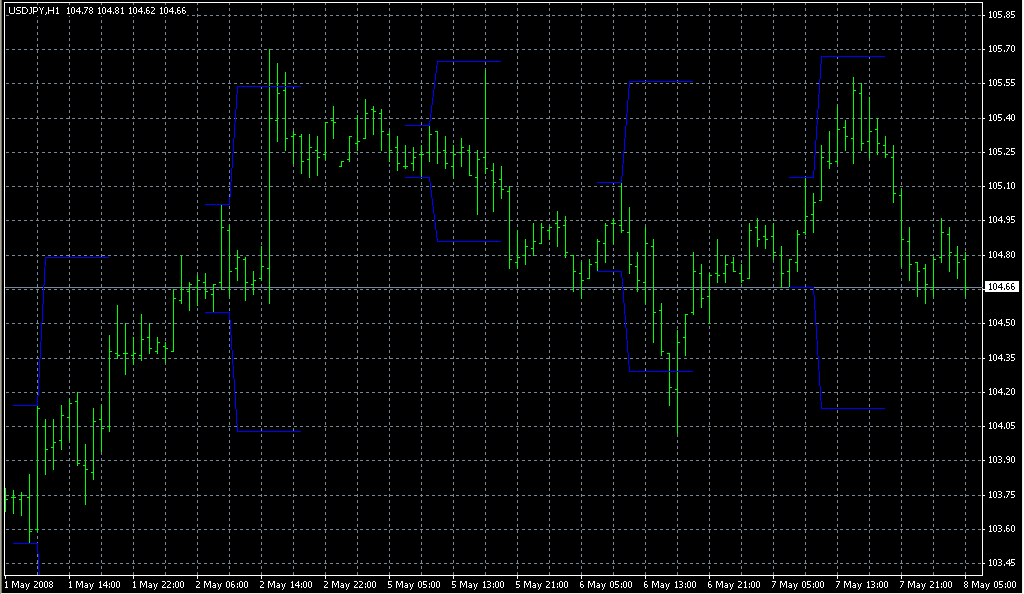
Task: Click the '5 May 05:00' time label
Action: tap(414, 585)
